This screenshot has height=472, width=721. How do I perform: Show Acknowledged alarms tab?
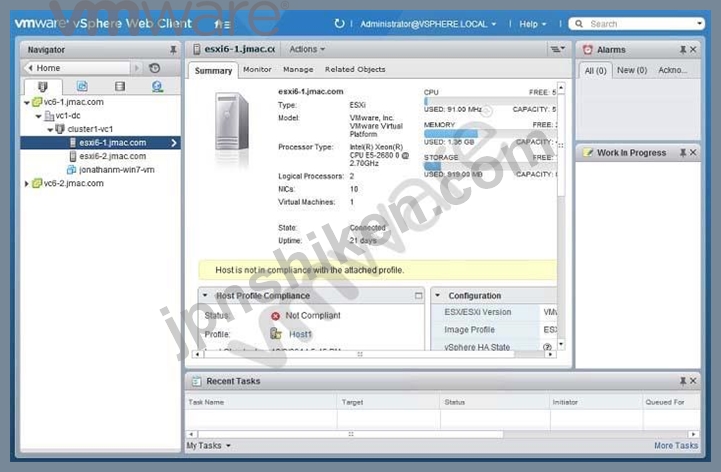[673, 70]
